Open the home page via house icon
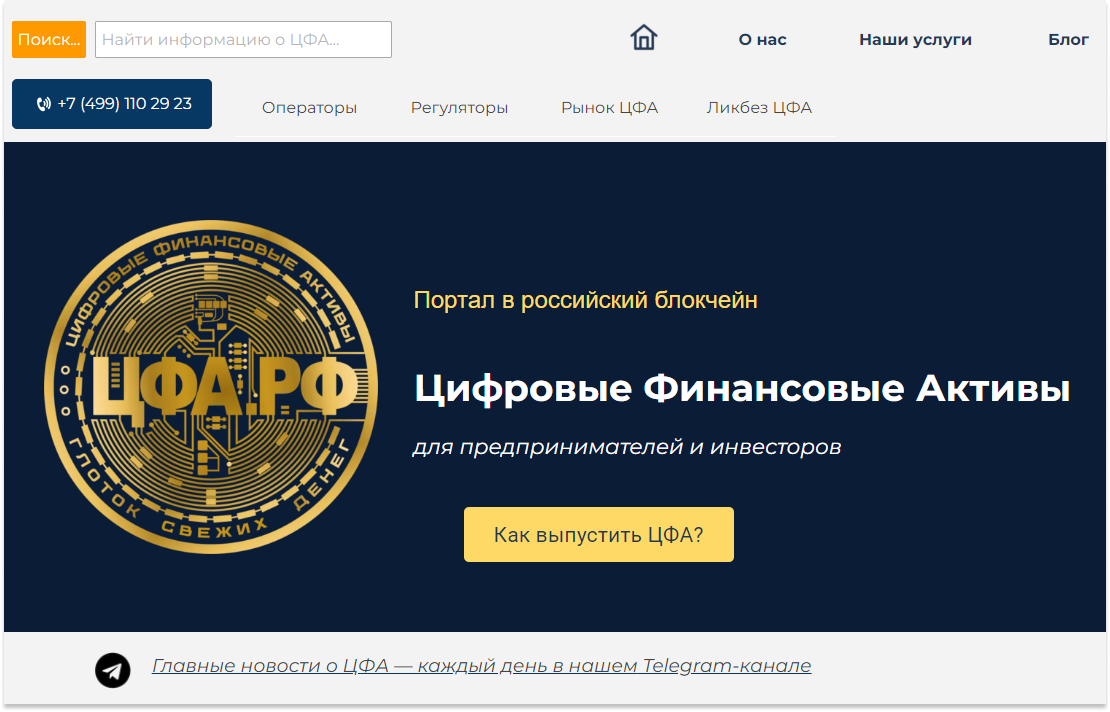This screenshot has height=712, width=1110. pyautogui.click(x=643, y=38)
